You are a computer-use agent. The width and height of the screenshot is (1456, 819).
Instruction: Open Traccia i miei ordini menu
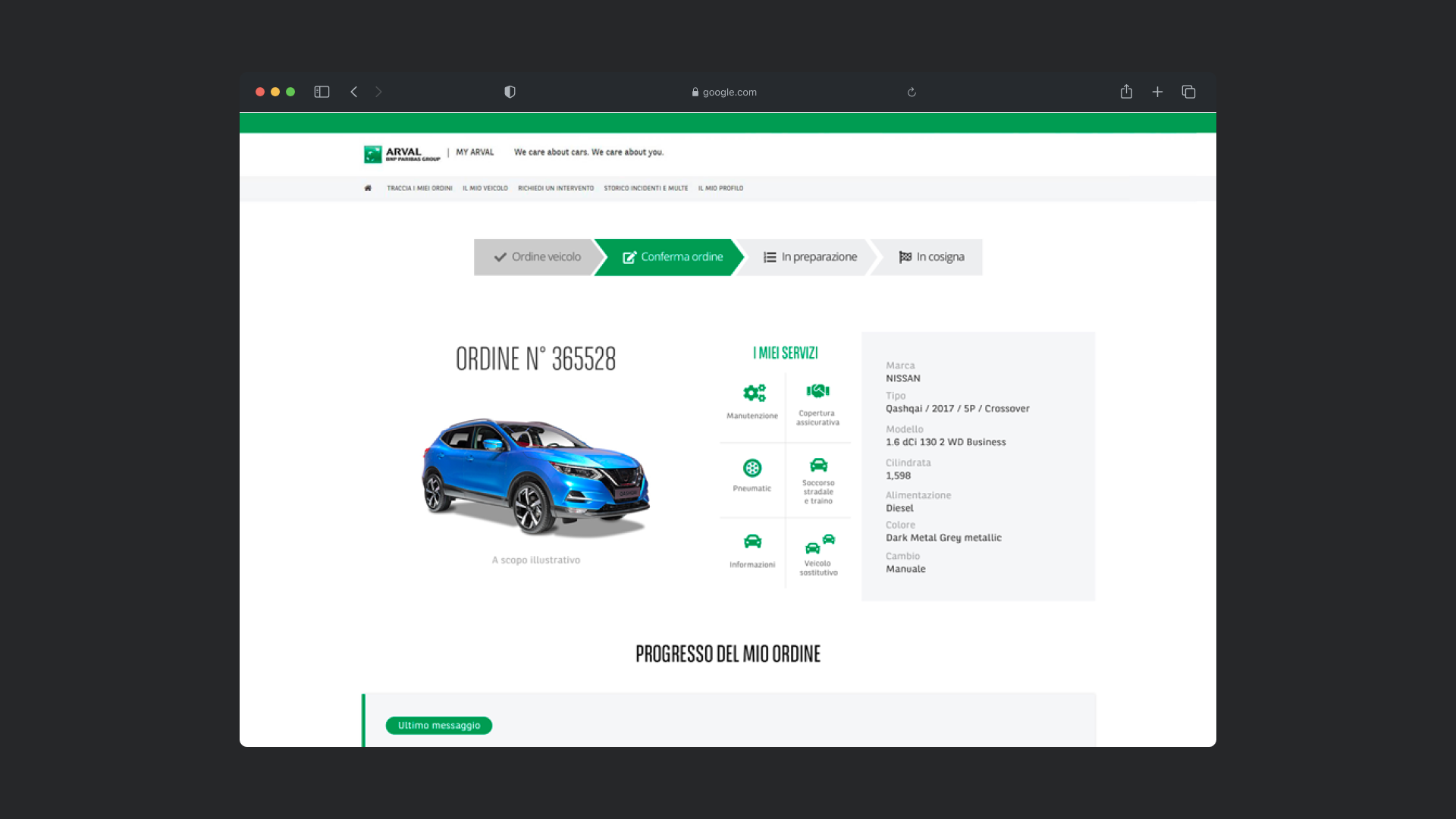pyautogui.click(x=419, y=188)
